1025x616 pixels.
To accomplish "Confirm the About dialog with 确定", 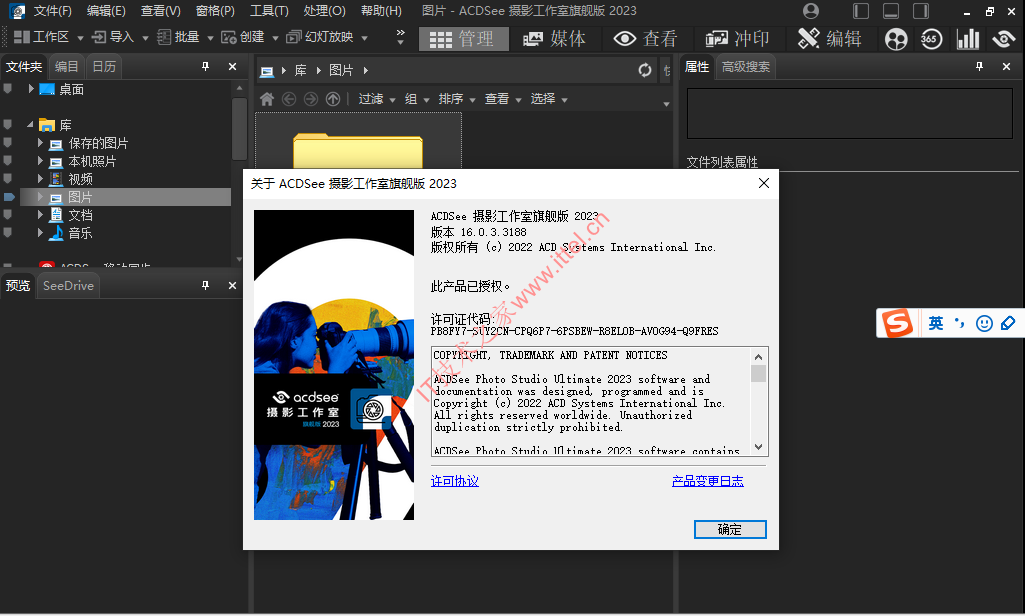I will [730, 530].
